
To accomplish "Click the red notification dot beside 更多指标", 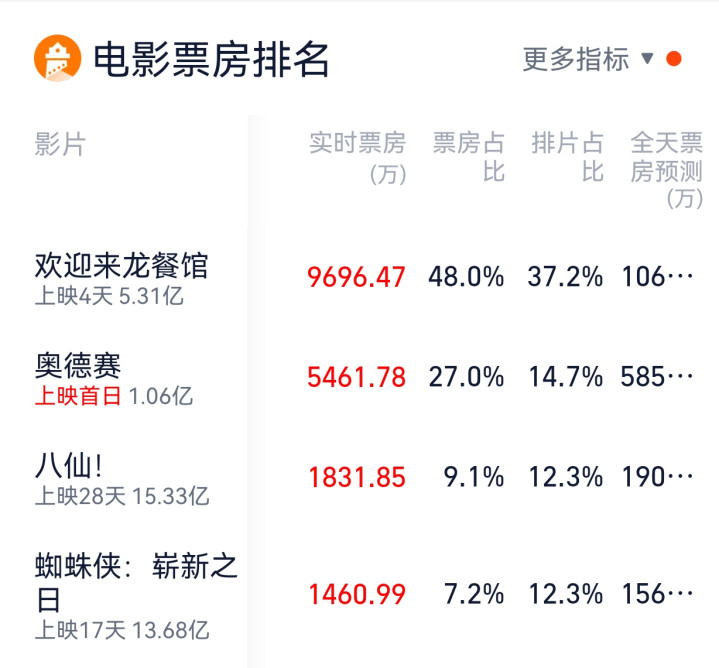I will 674,59.
